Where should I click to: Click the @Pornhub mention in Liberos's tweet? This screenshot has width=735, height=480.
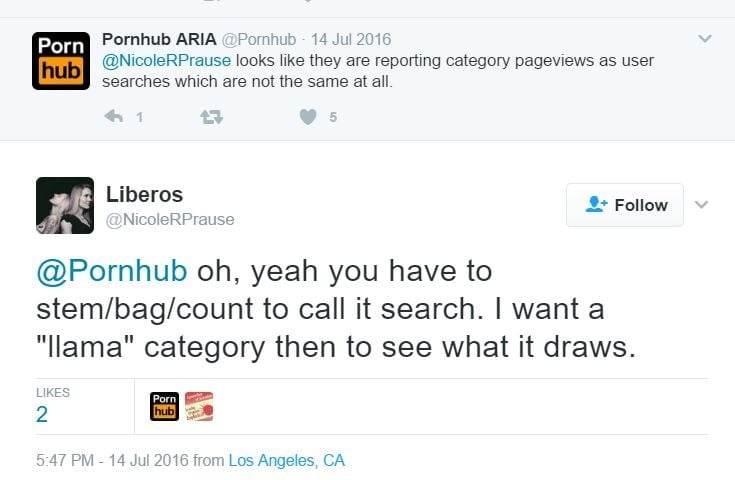(x=112, y=272)
